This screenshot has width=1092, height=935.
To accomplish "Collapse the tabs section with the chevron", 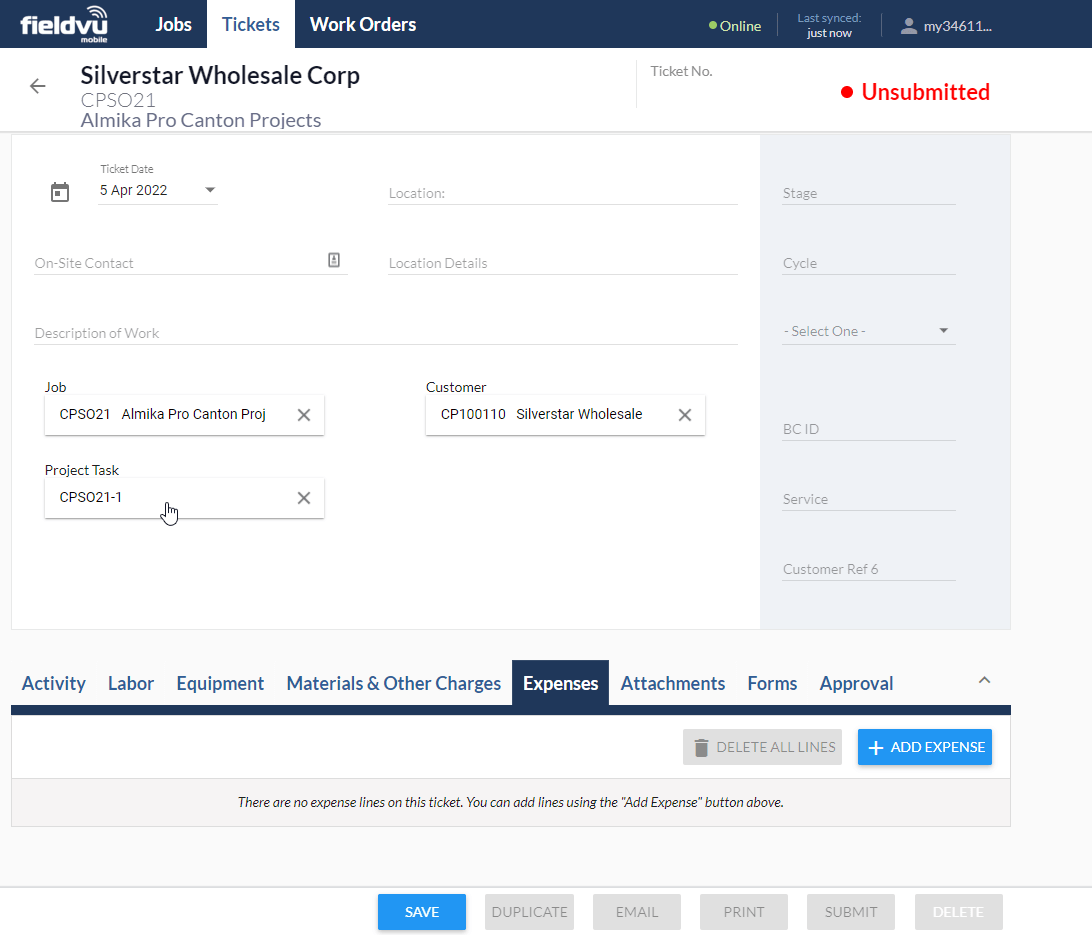I will click(984, 680).
